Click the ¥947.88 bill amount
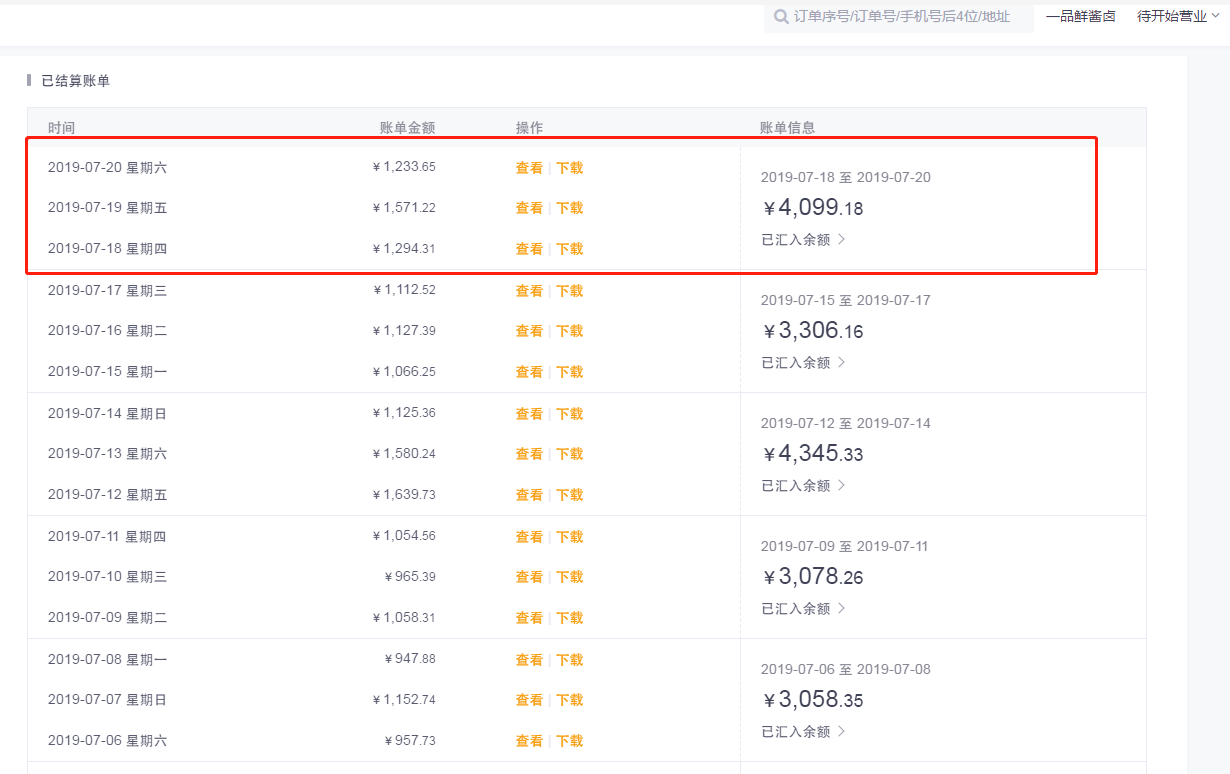The height and width of the screenshot is (774, 1230). [410, 660]
